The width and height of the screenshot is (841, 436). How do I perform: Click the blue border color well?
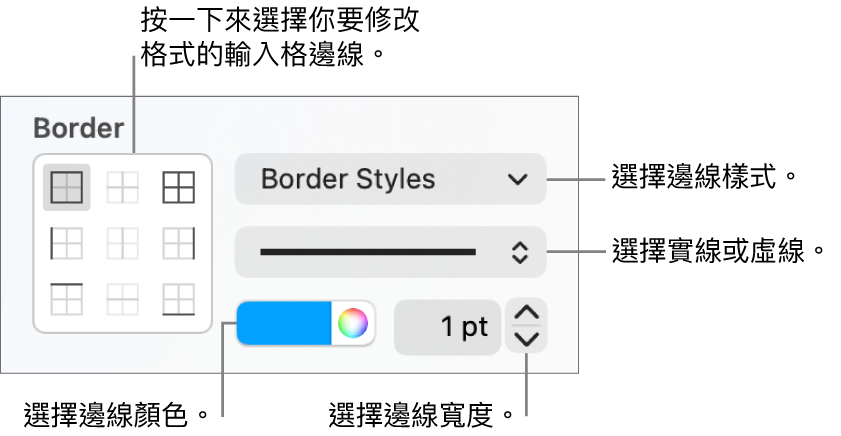284,323
